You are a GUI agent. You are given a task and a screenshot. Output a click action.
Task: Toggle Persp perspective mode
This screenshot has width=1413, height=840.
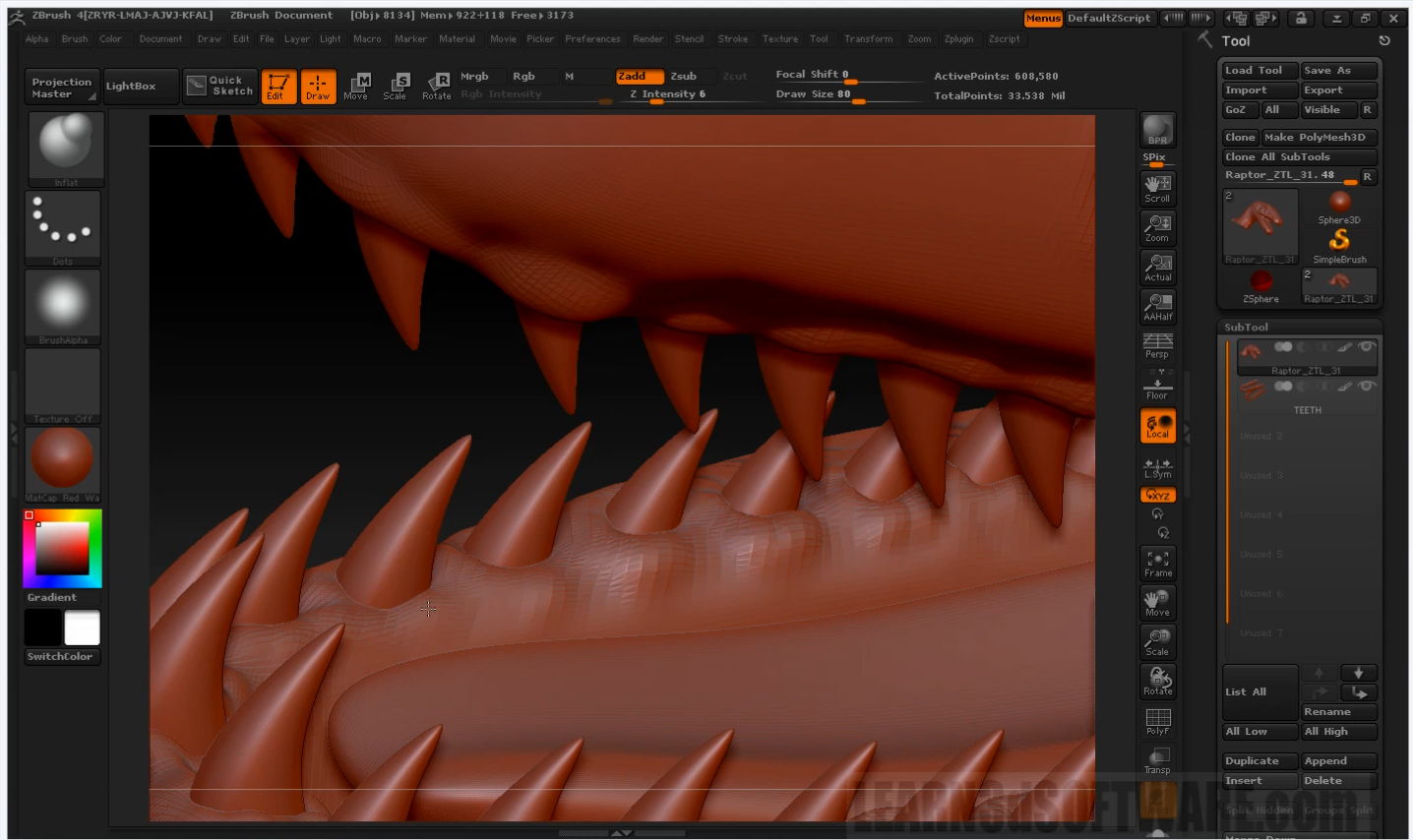tap(1157, 345)
